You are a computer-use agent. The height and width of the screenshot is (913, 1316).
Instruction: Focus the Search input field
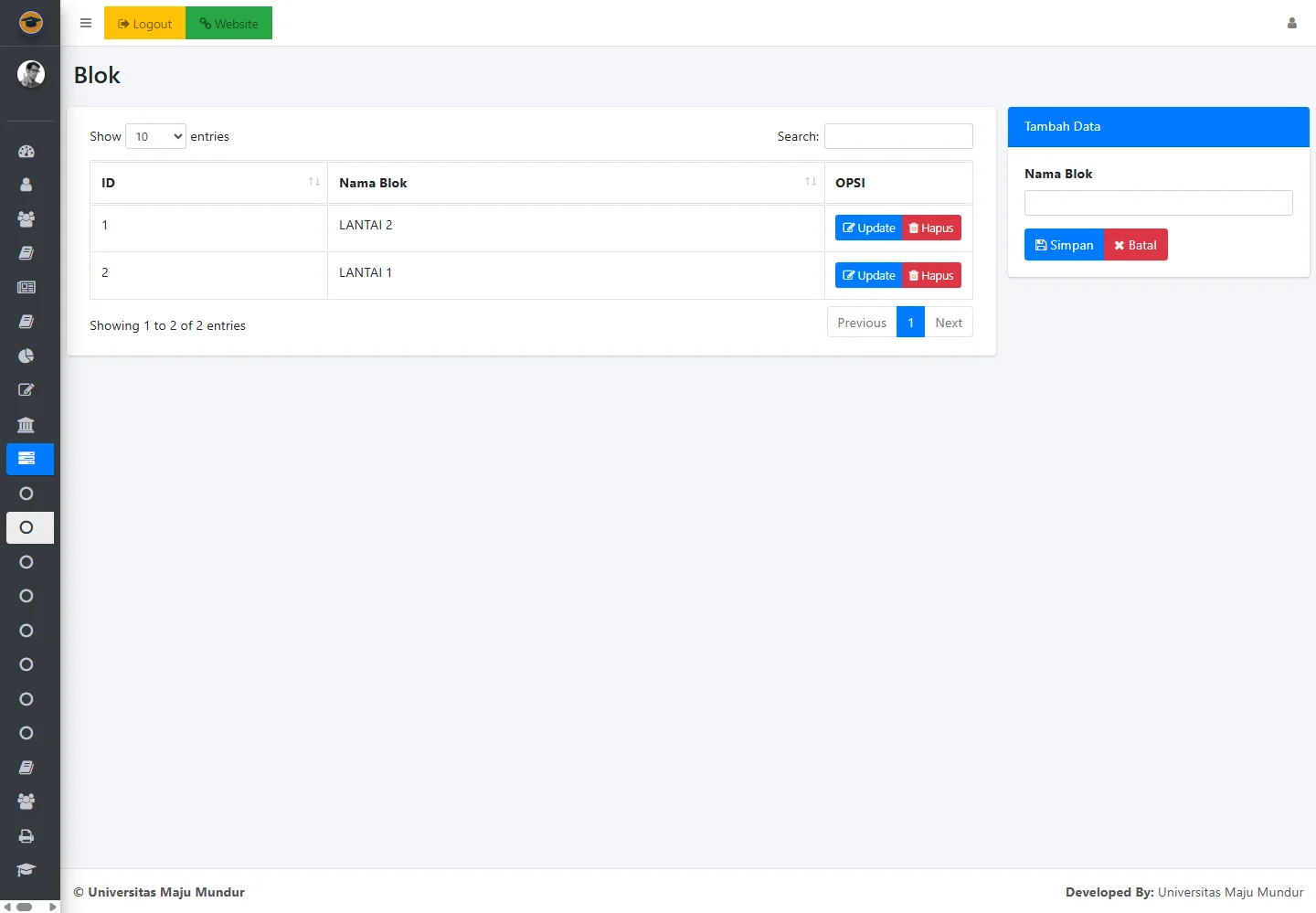[x=898, y=136]
